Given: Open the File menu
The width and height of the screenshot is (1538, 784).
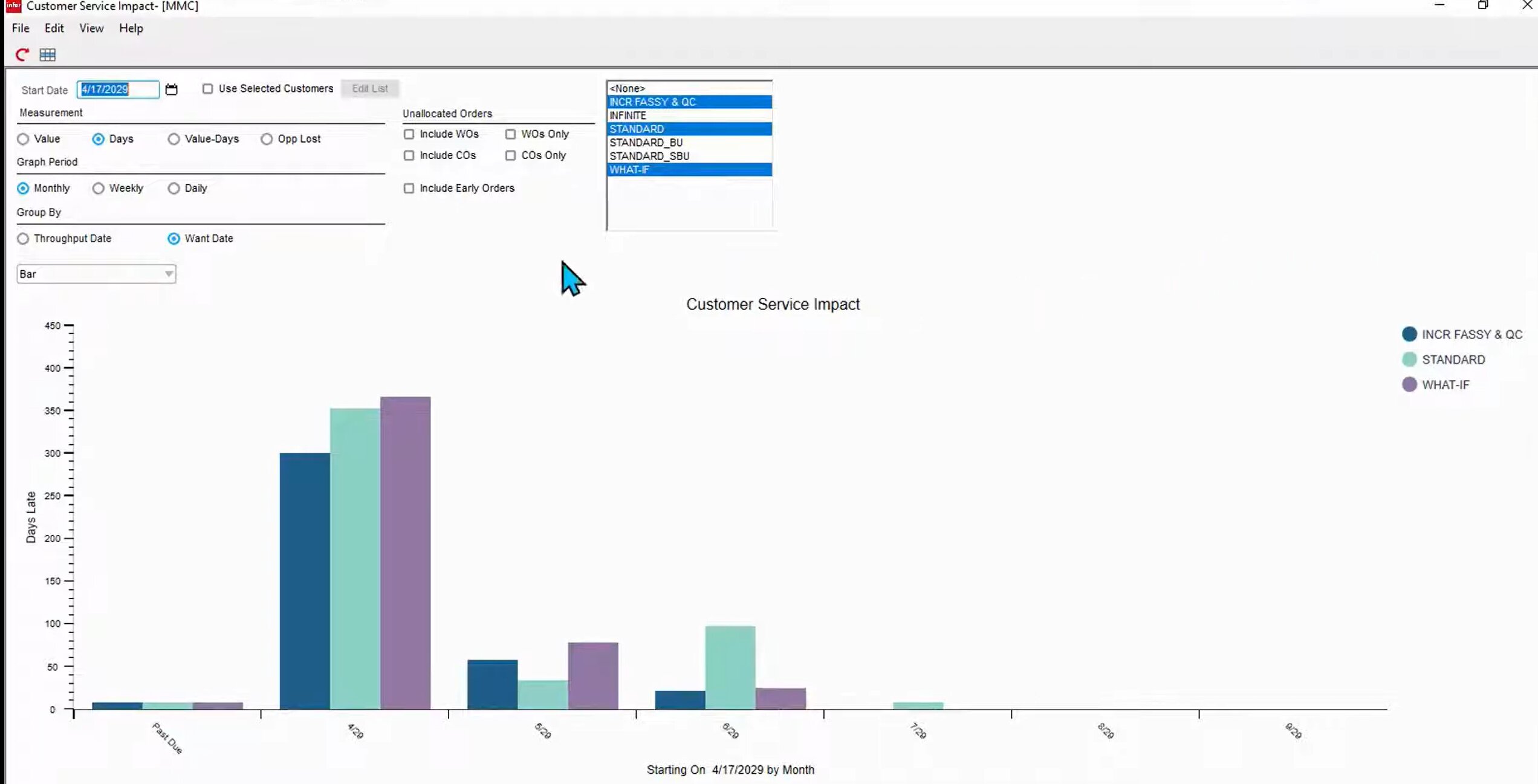Looking at the screenshot, I should point(20,28).
